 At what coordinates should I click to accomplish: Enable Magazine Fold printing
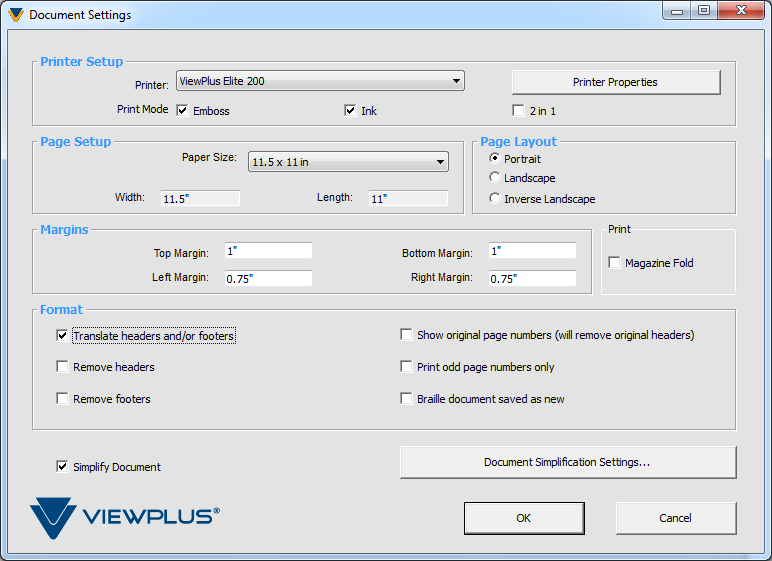tap(615, 263)
